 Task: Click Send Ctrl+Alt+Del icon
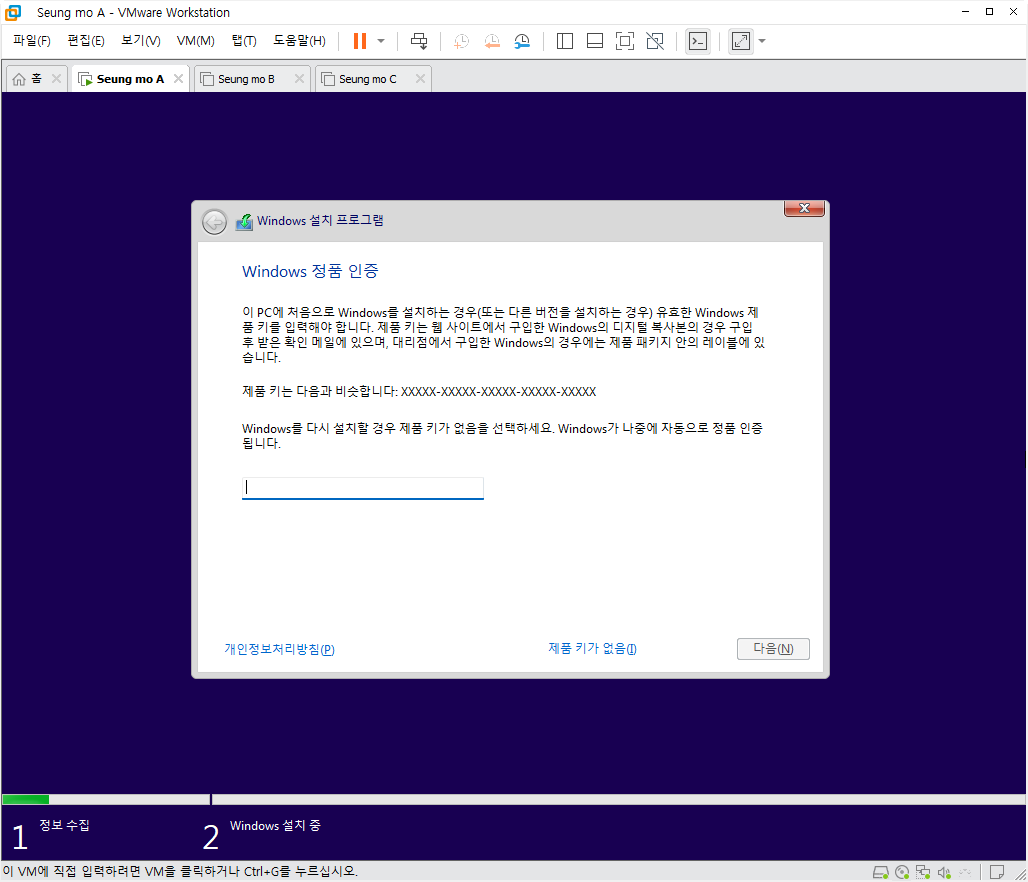point(419,41)
